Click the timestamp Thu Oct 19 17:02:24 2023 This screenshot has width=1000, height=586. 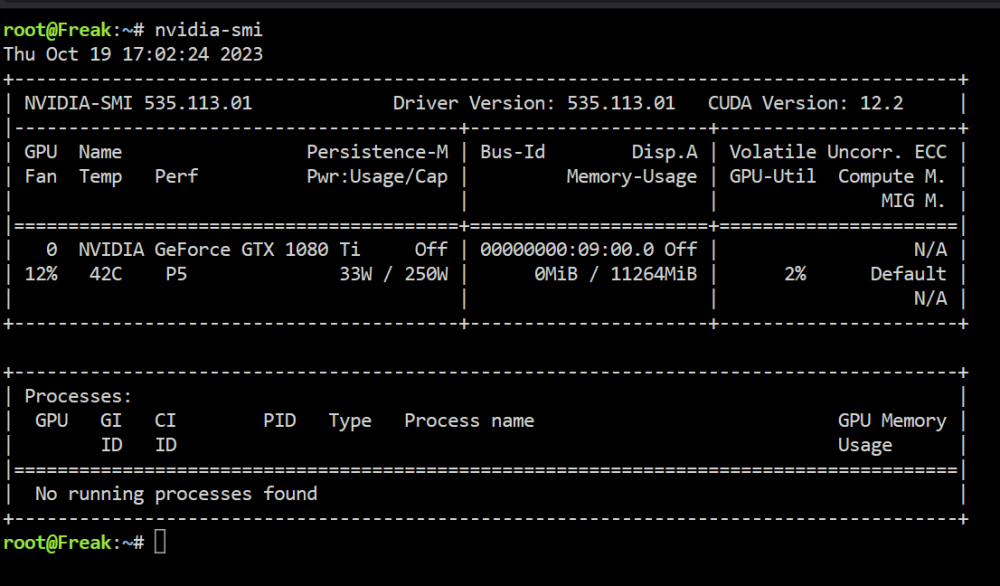(133, 54)
